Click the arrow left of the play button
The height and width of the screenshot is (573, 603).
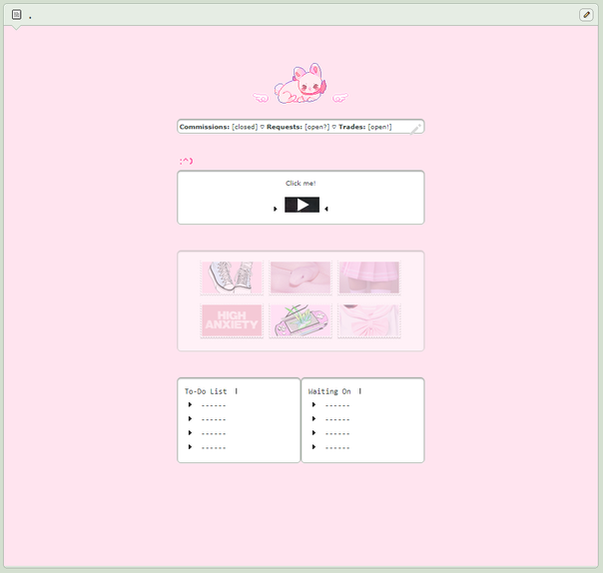tap(275, 209)
